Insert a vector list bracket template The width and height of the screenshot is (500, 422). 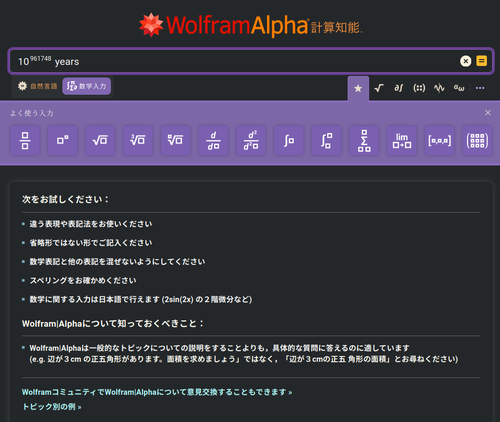pyautogui.click(x=440, y=140)
